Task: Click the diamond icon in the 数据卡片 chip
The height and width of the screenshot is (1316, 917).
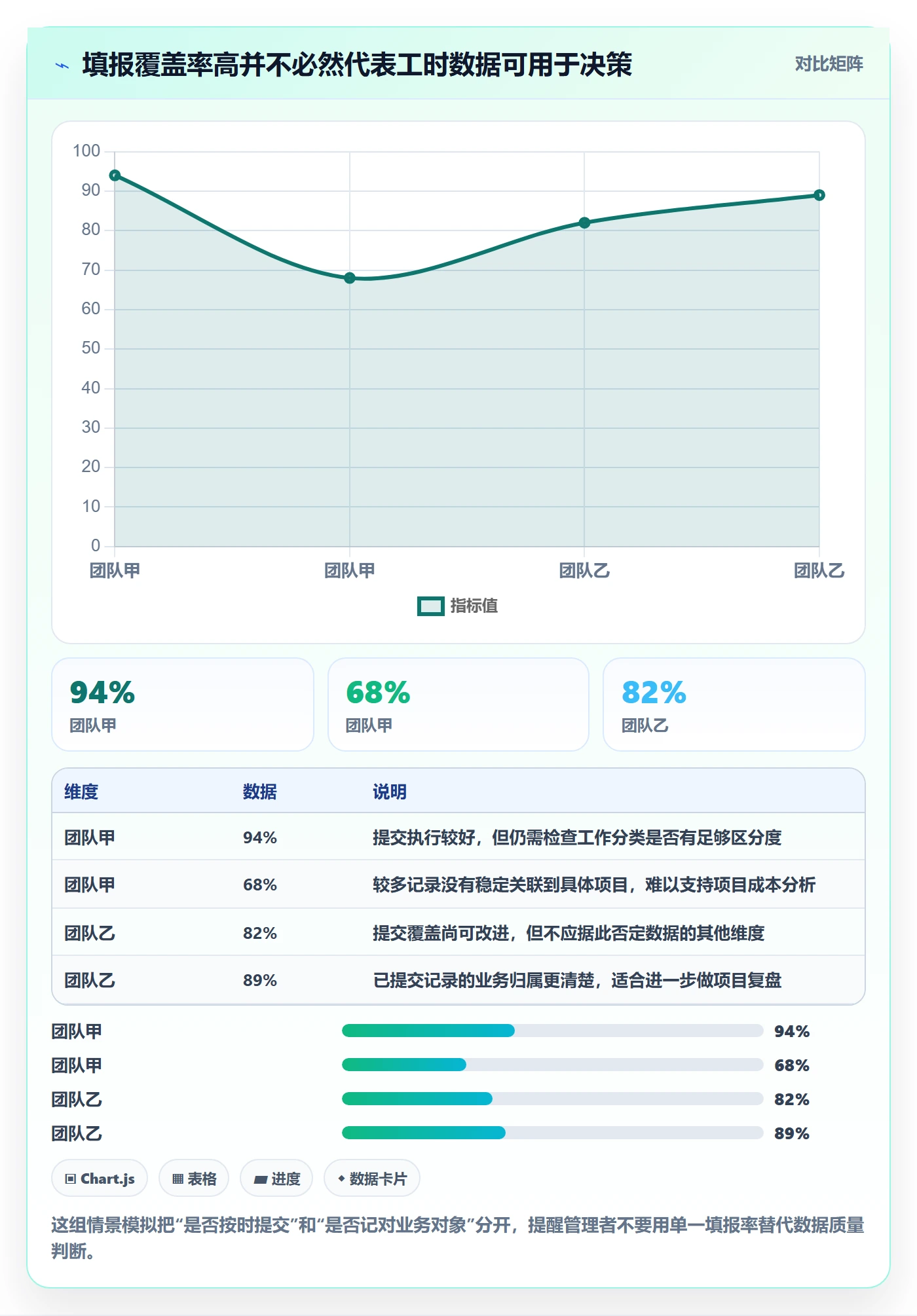Action: [341, 1179]
